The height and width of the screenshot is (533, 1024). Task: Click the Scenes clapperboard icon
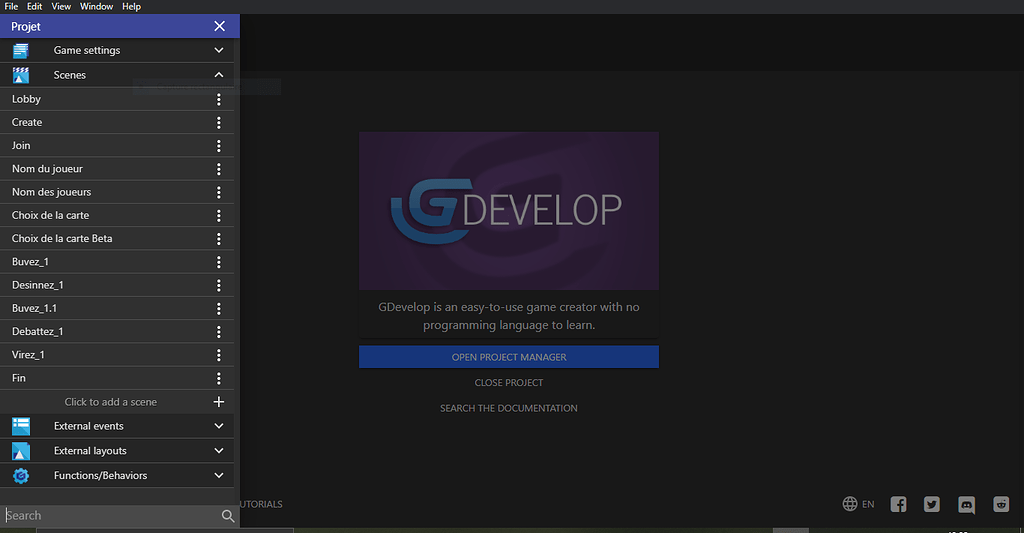point(21,75)
